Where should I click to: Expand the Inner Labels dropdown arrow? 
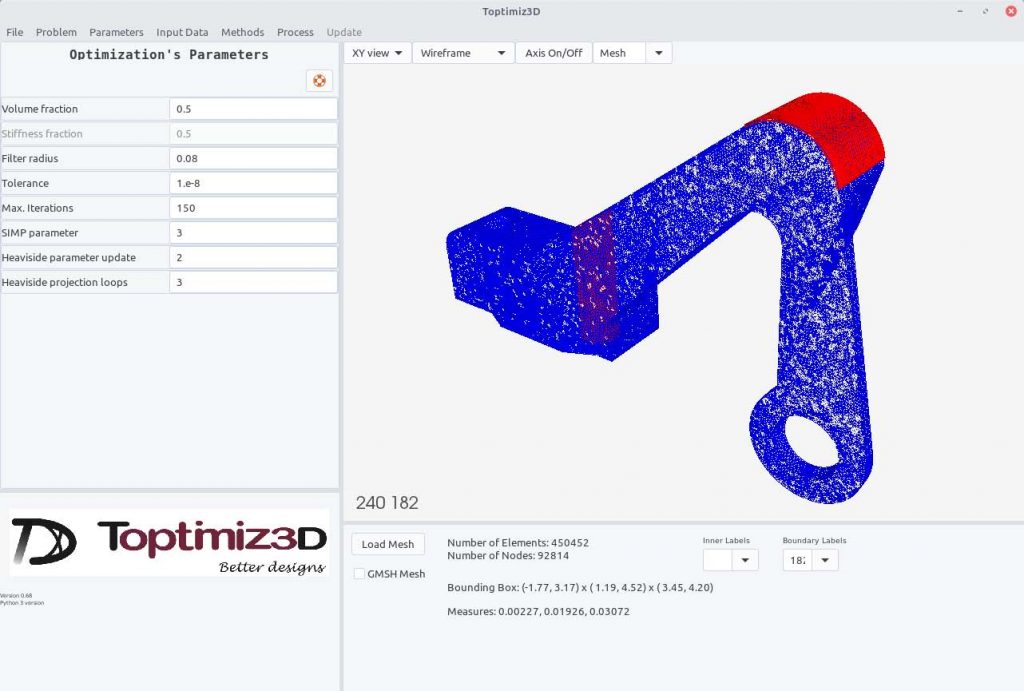[745, 560]
